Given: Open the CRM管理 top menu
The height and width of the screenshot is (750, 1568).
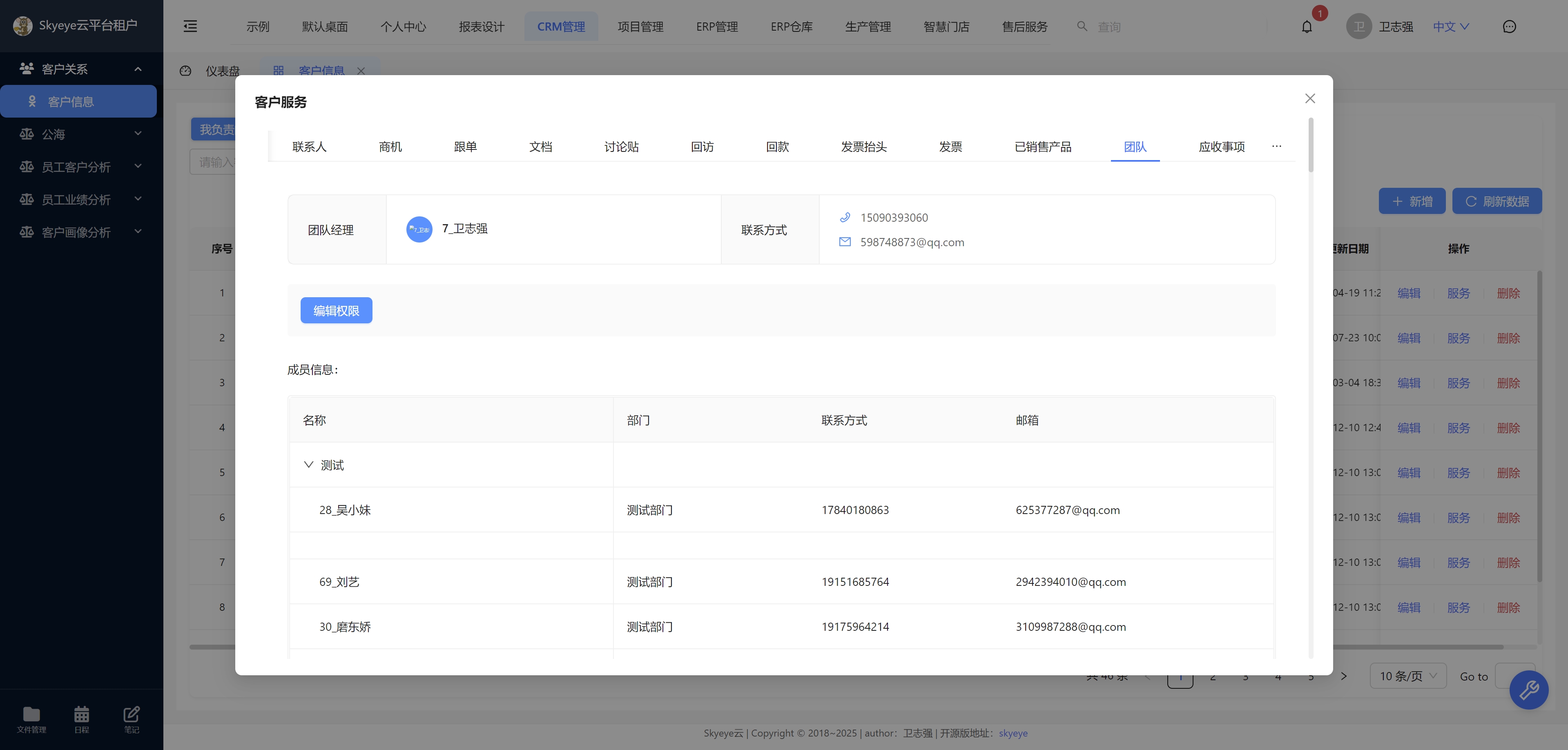Looking at the screenshot, I should 561,27.
